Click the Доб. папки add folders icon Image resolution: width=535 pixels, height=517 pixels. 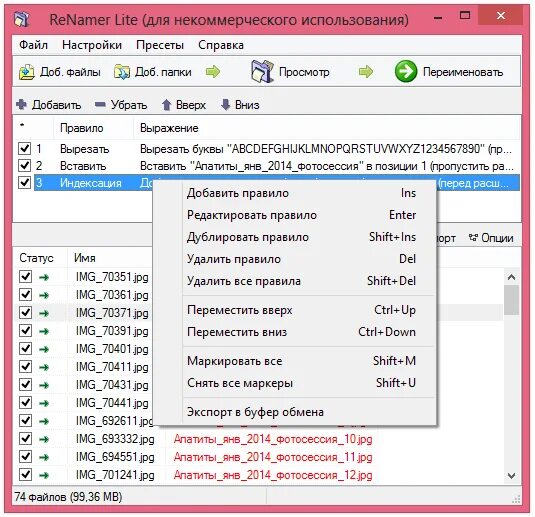pyautogui.click(x=122, y=72)
